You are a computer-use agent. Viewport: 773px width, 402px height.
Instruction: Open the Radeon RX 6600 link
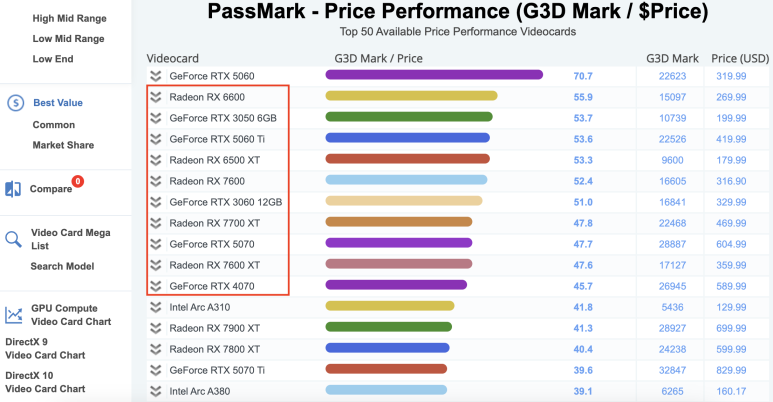click(207, 97)
